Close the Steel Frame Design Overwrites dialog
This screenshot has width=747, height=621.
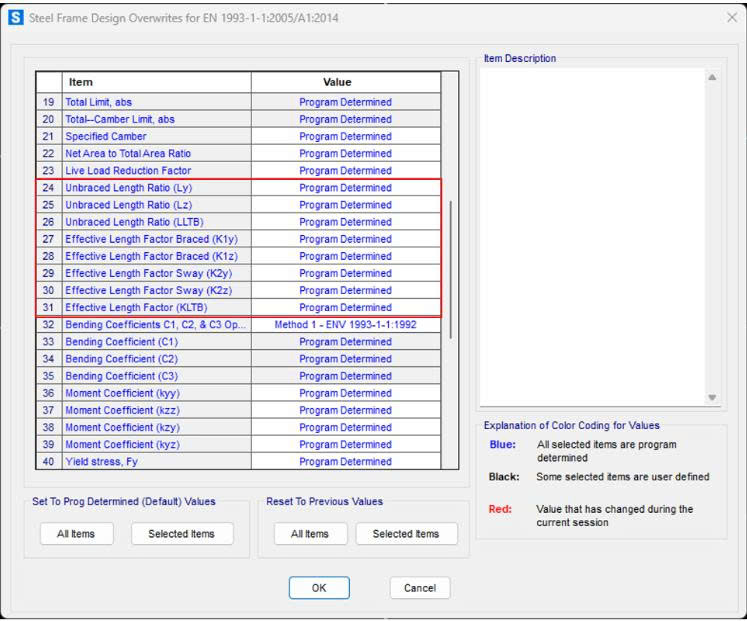(x=730, y=19)
